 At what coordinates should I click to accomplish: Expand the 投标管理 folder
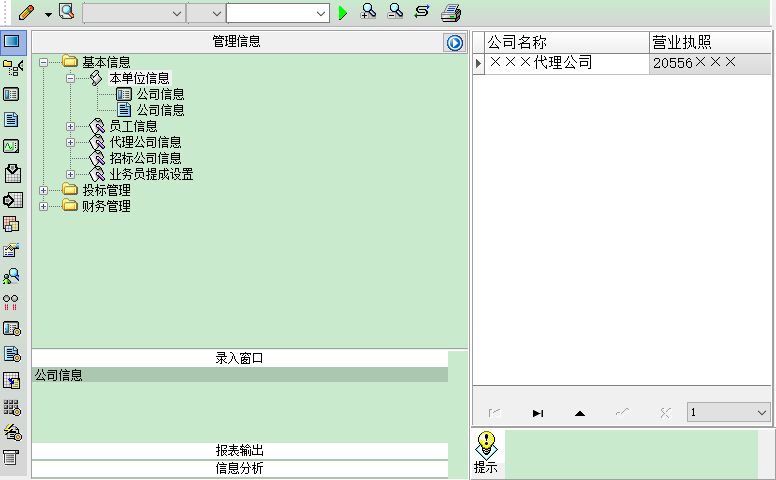tap(44, 191)
